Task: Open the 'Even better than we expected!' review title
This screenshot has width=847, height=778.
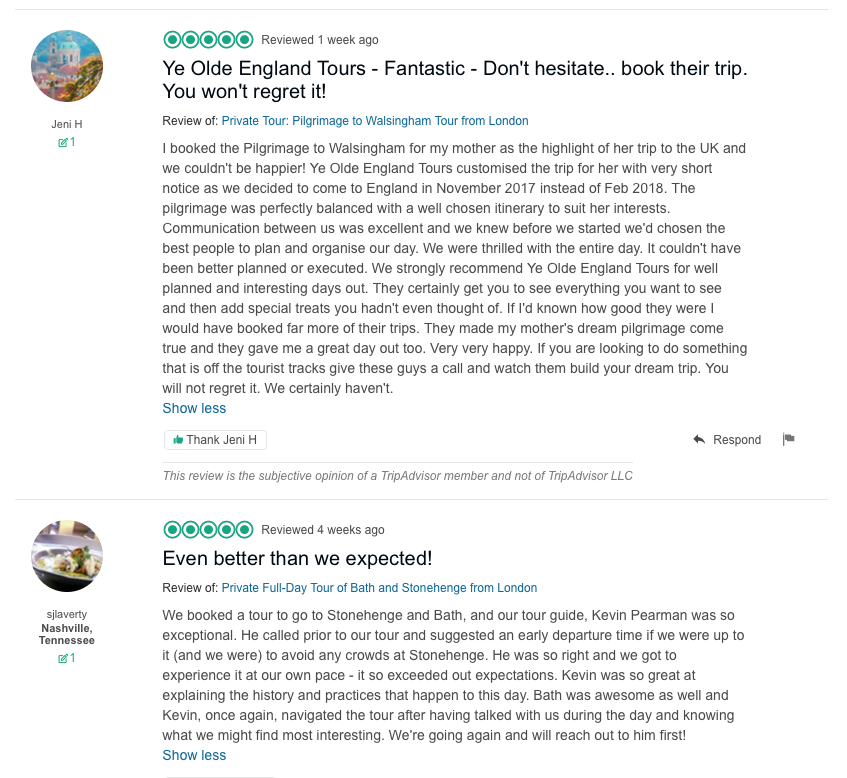Action: [297, 558]
